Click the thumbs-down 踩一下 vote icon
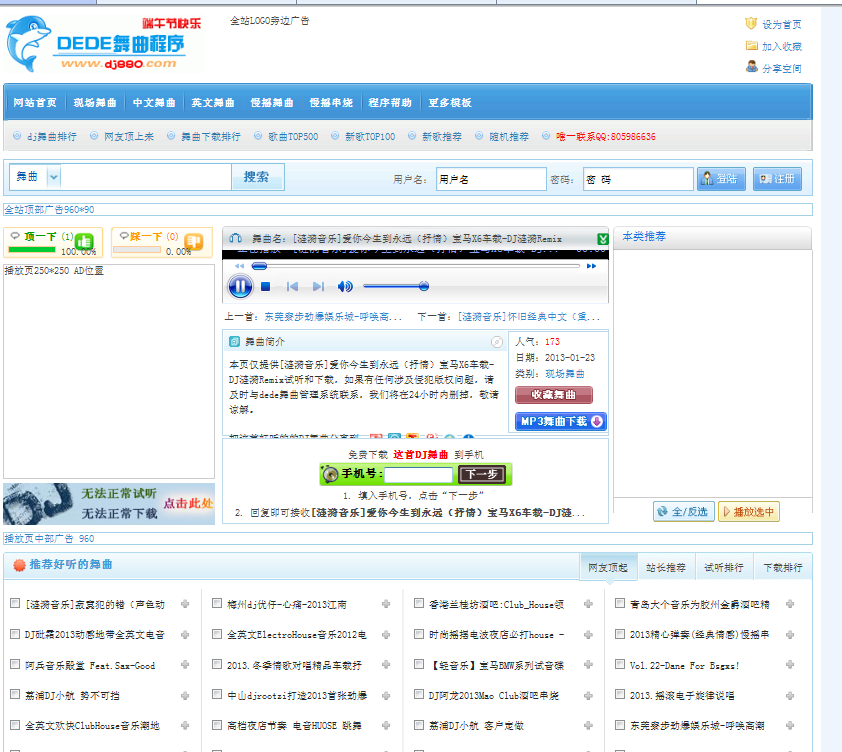This screenshot has height=752, width=842. [193, 241]
